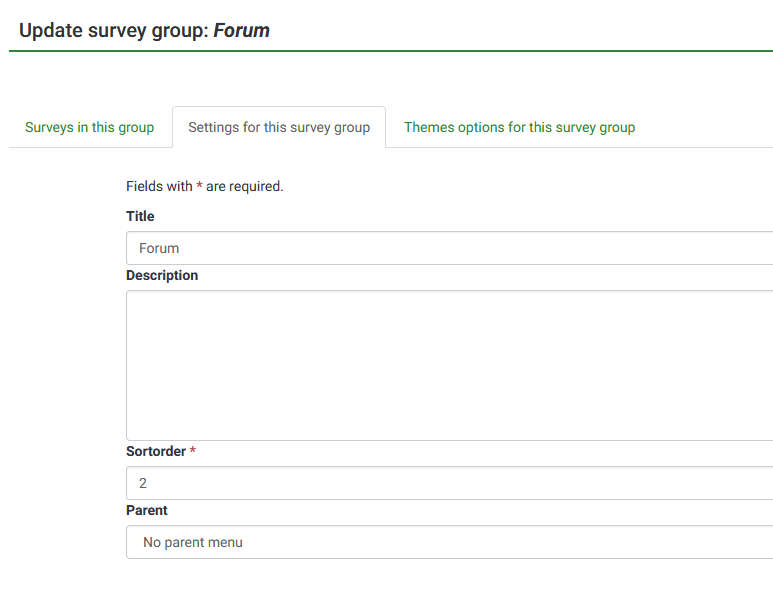Click the 'No parent menu' selected option
Viewport: 773px width, 589px height.
click(x=193, y=542)
